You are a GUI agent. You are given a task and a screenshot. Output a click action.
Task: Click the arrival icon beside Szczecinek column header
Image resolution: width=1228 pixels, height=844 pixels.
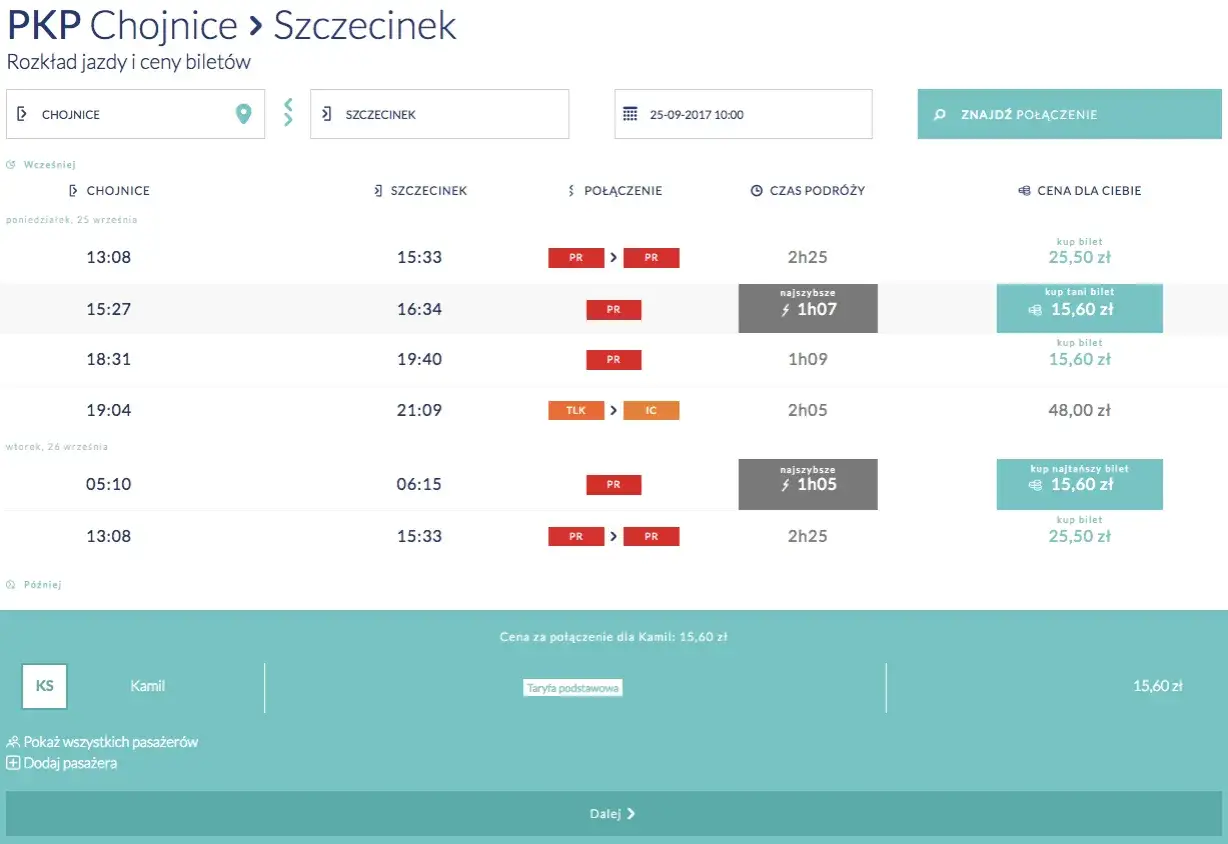(x=378, y=191)
